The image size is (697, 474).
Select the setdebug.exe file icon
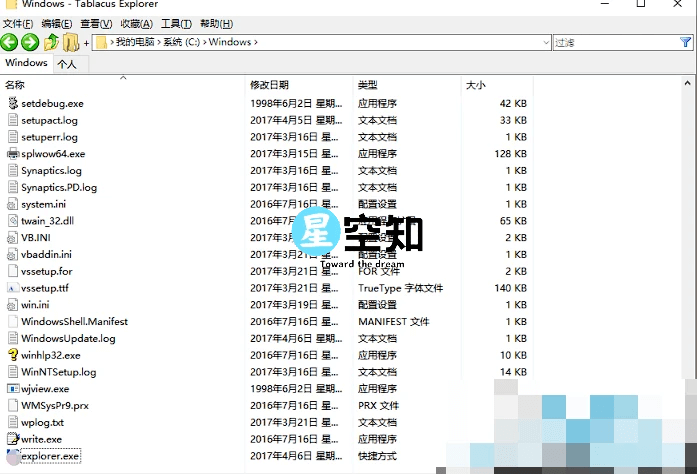[13, 103]
